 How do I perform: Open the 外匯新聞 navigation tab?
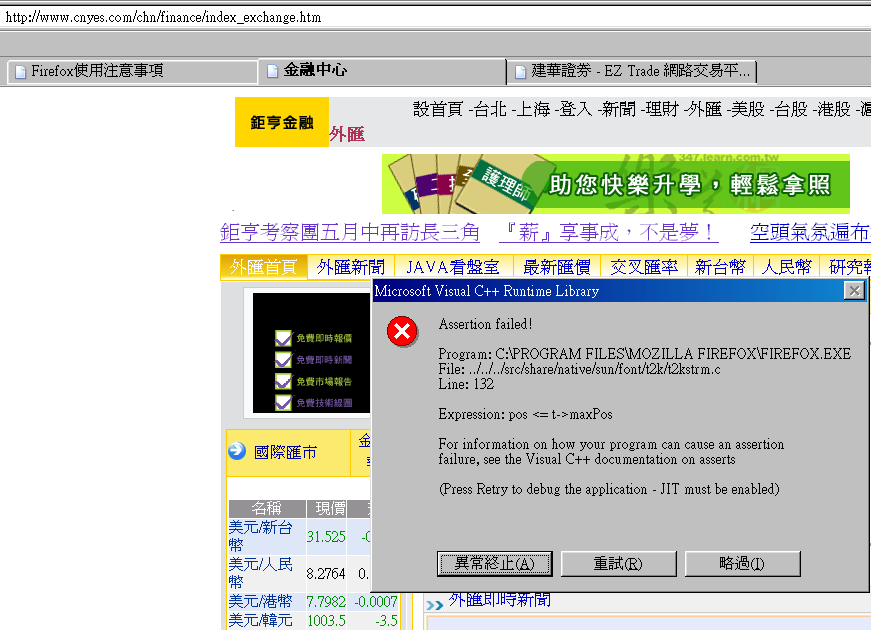(x=350, y=267)
